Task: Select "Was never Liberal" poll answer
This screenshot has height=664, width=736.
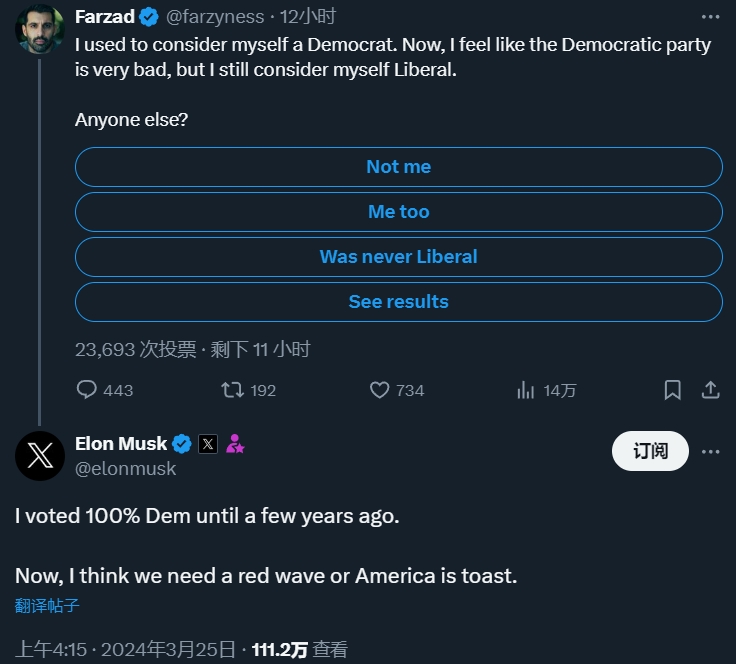Action: pos(398,257)
